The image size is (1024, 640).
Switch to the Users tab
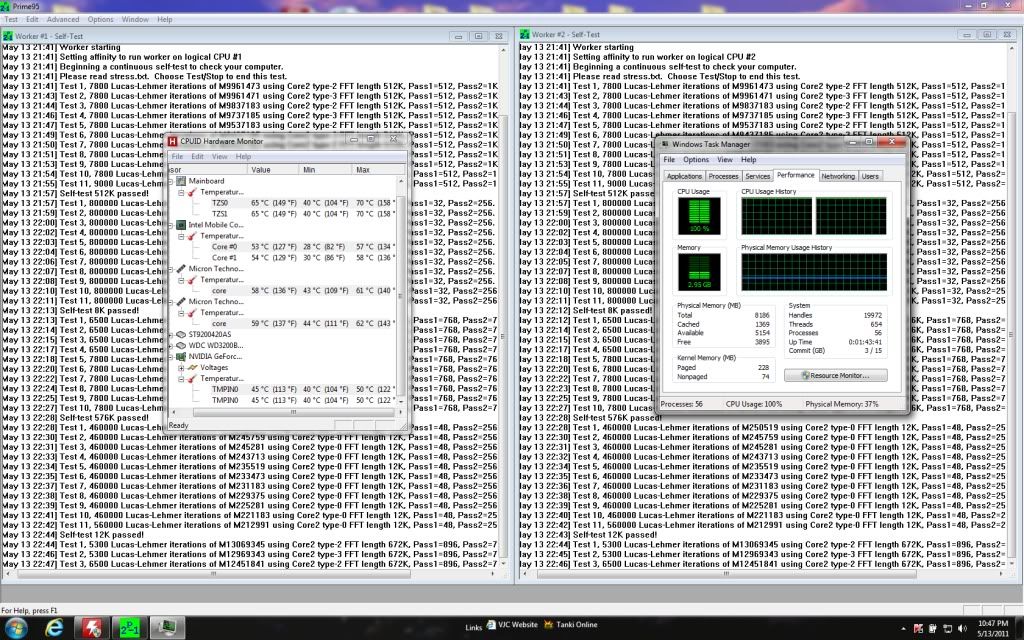coord(870,176)
